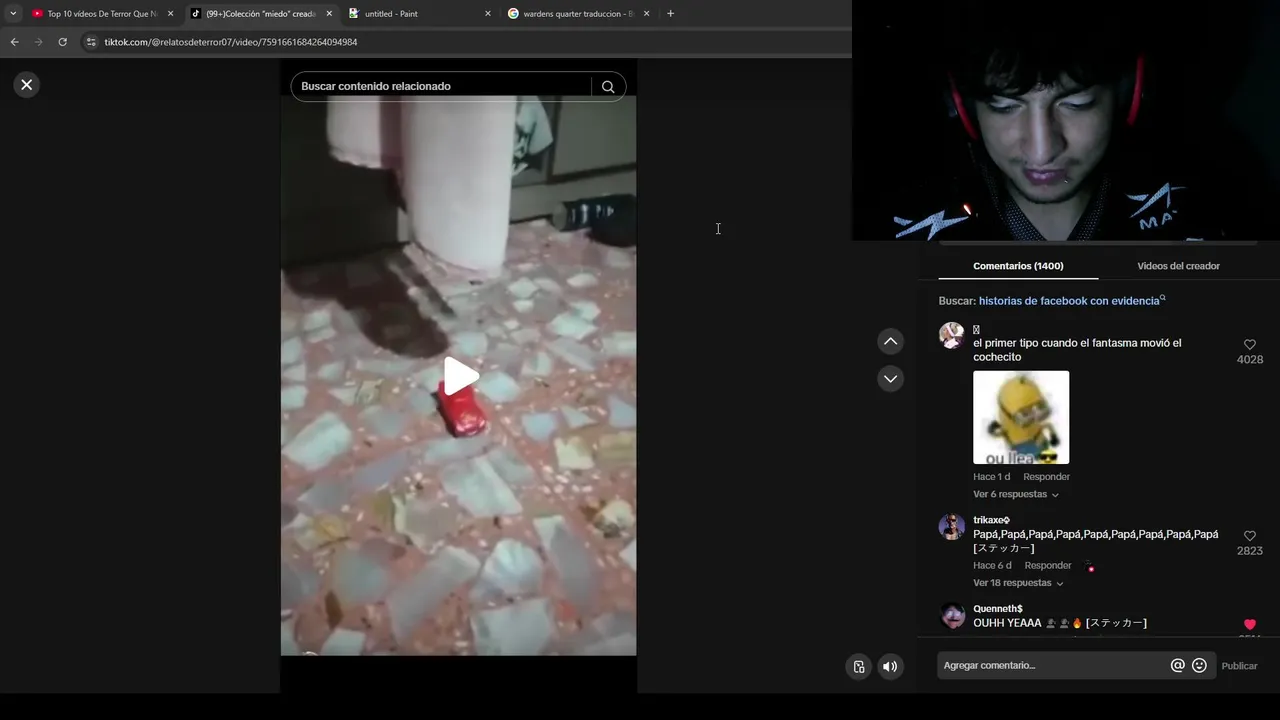
Task: Open a new browser tab
Action: 670,14
